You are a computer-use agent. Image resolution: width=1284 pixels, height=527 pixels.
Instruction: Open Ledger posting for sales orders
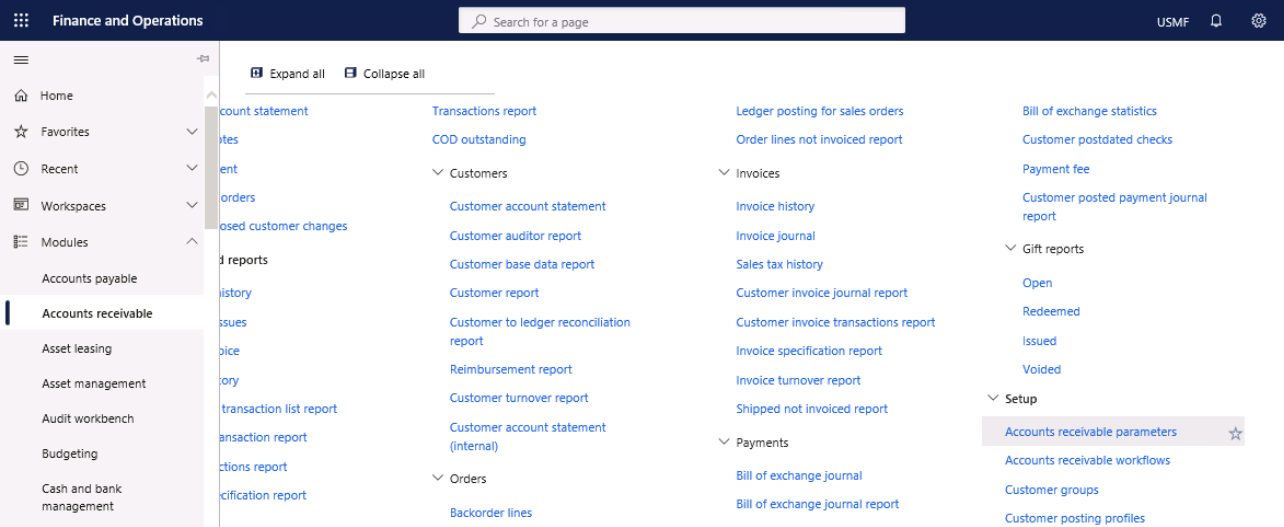click(820, 111)
